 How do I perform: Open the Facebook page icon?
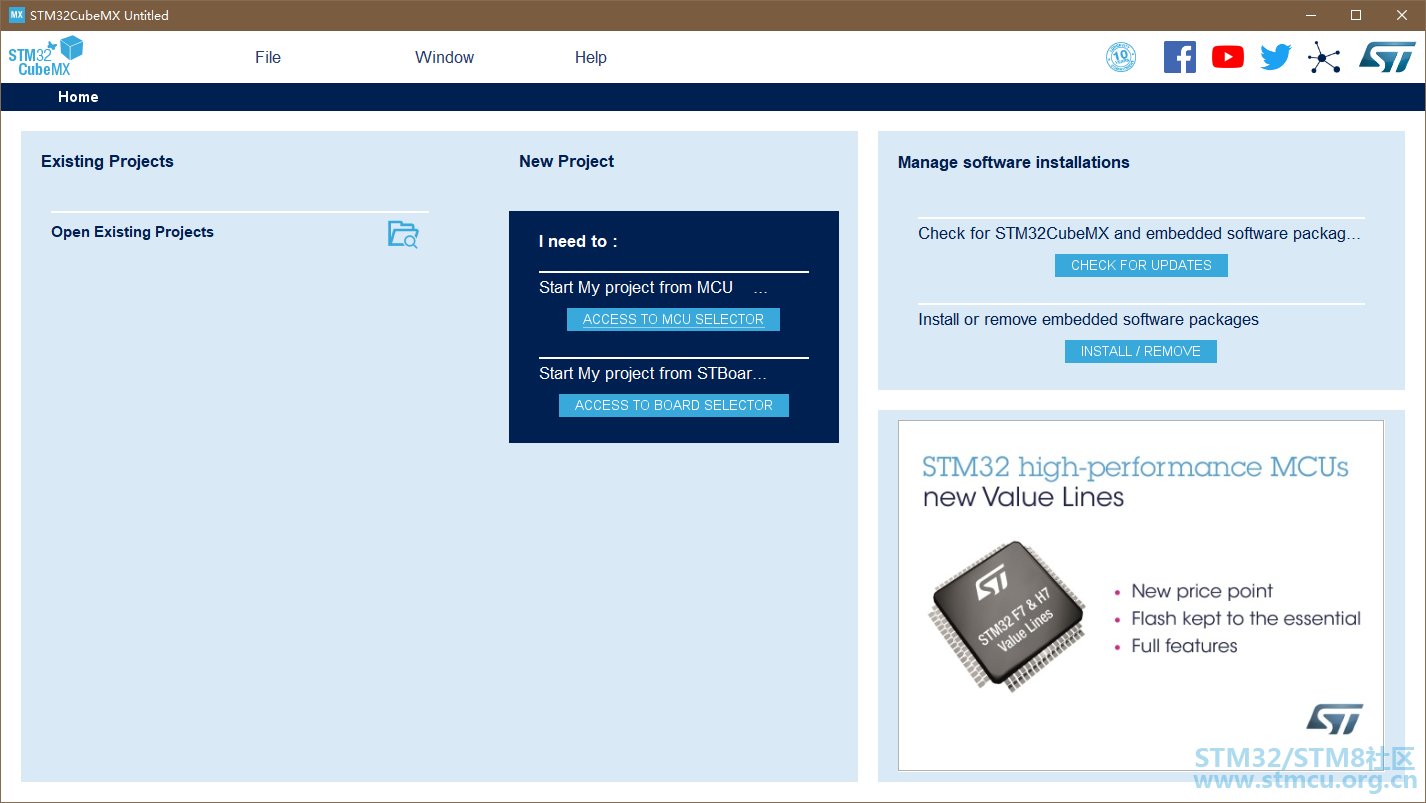(x=1180, y=57)
